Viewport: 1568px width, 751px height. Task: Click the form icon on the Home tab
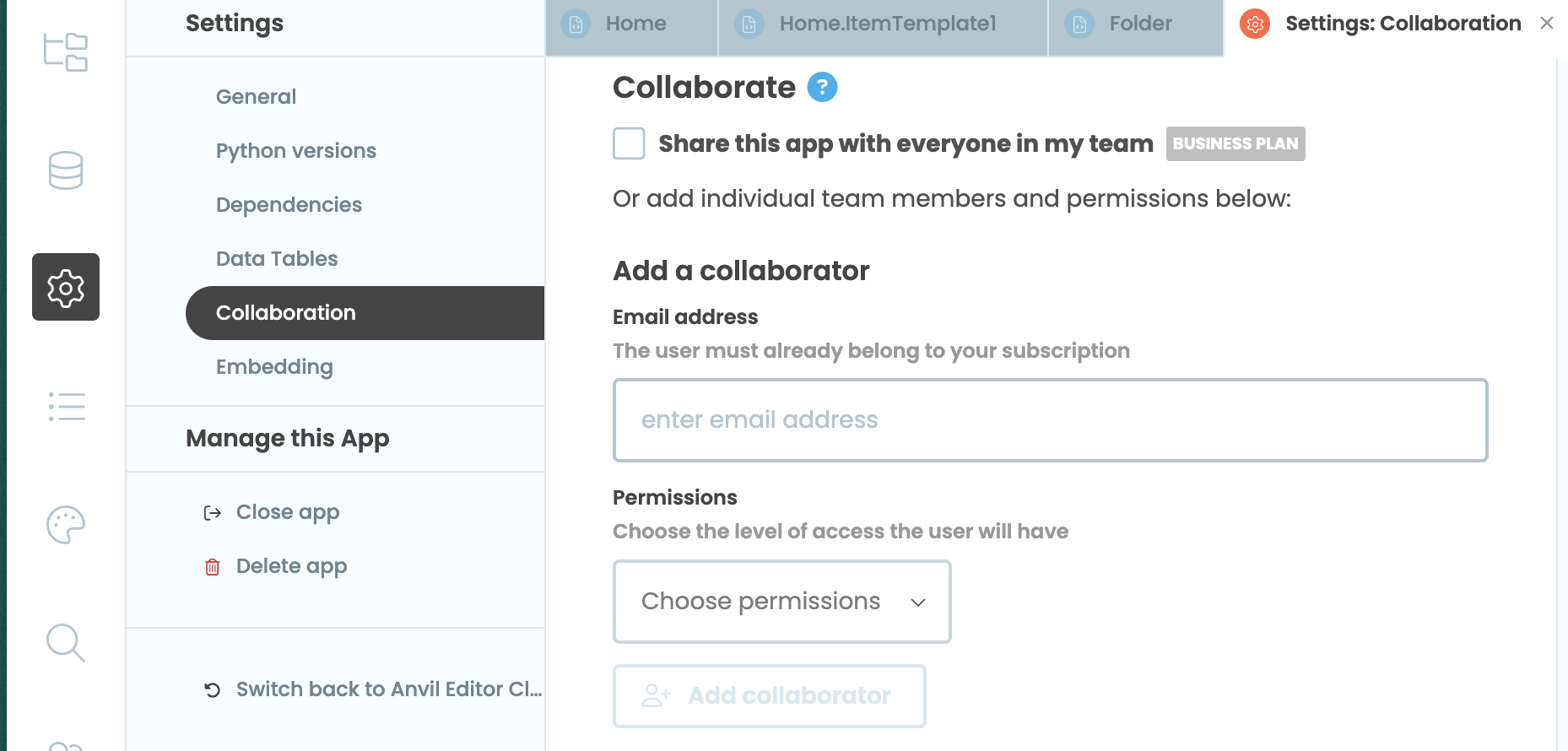(x=576, y=24)
